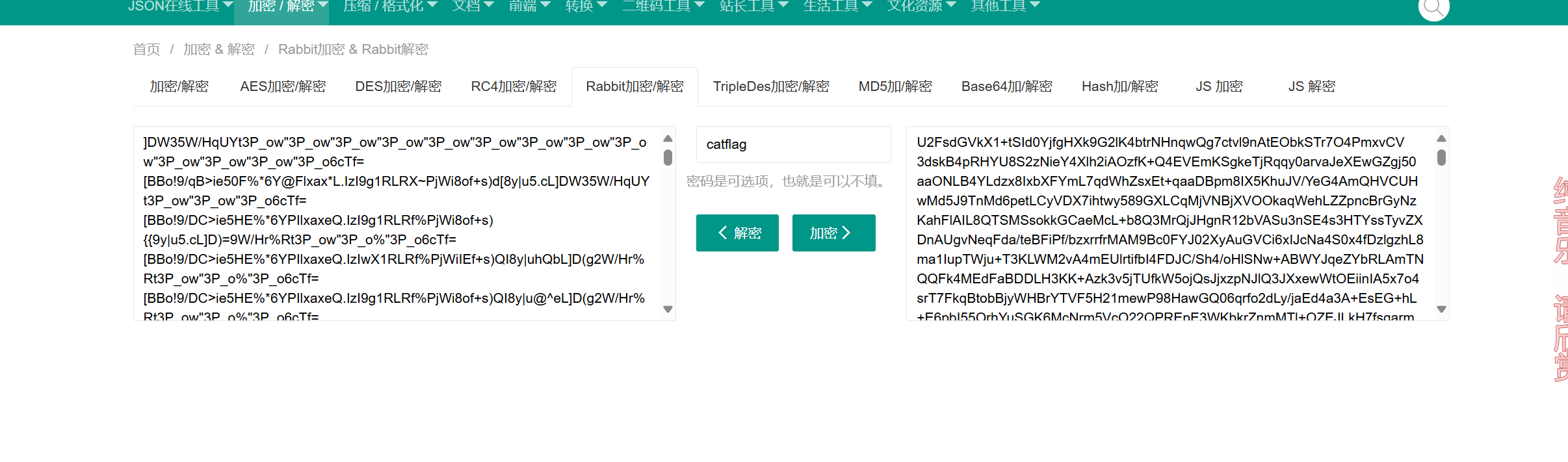
Task: Open the JSON在线工具 dropdown menu
Action: 180,6
